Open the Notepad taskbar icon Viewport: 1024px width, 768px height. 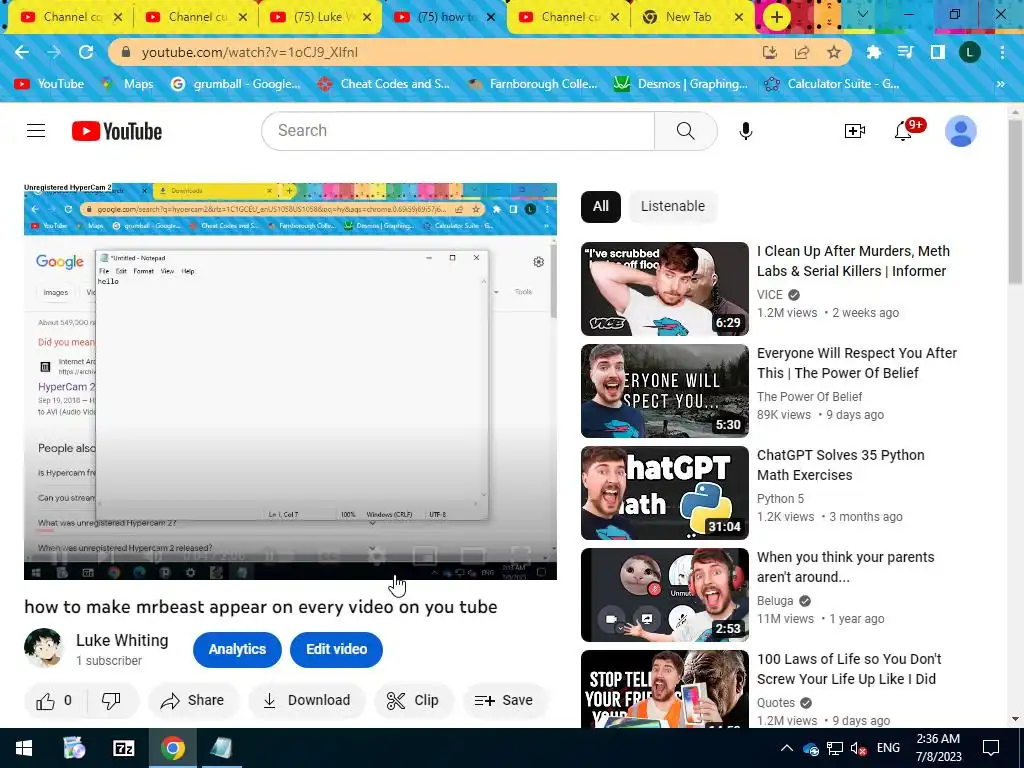(221, 748)
